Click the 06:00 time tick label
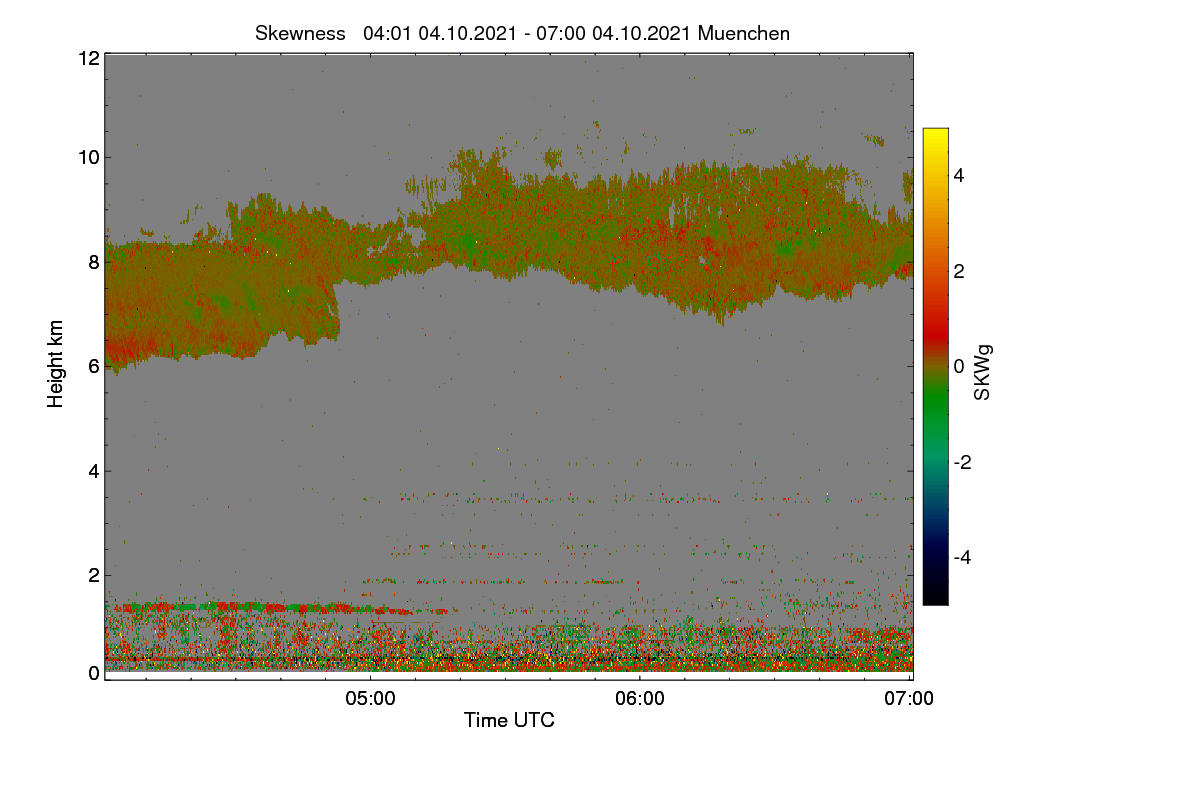Viewport: 1200px width, 800px height. 640,699
